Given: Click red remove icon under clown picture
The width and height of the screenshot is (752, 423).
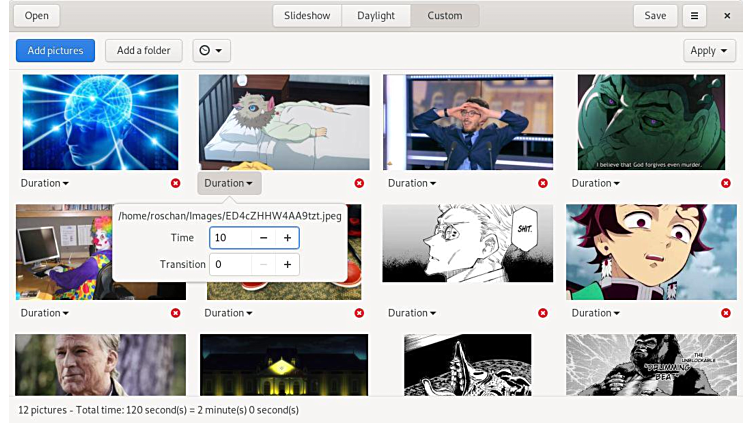Looking at the screenshot, I should 176,313.
